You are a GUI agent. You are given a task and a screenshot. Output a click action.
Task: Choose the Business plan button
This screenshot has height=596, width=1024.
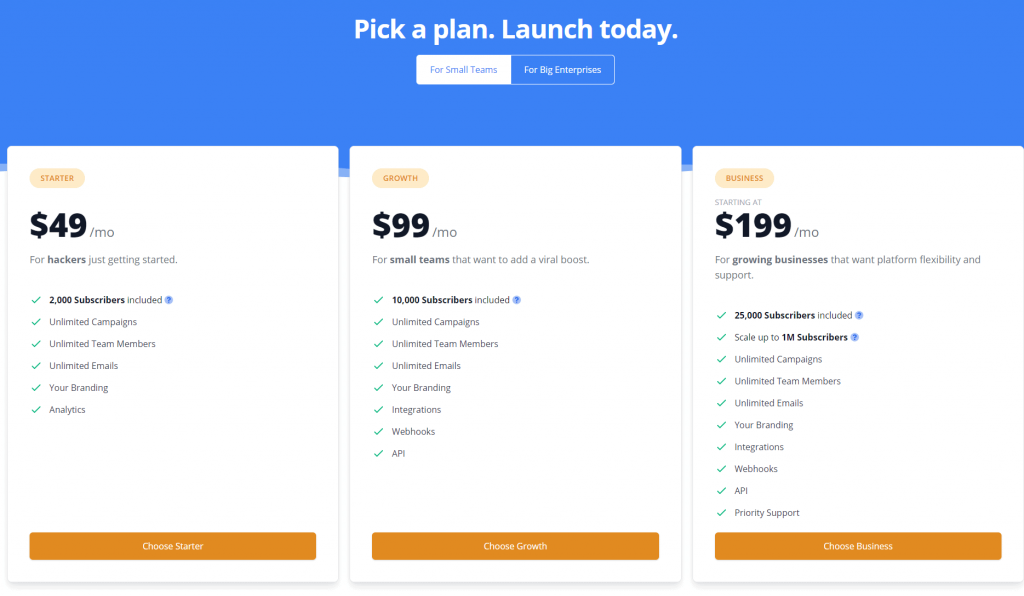[858, 546]
